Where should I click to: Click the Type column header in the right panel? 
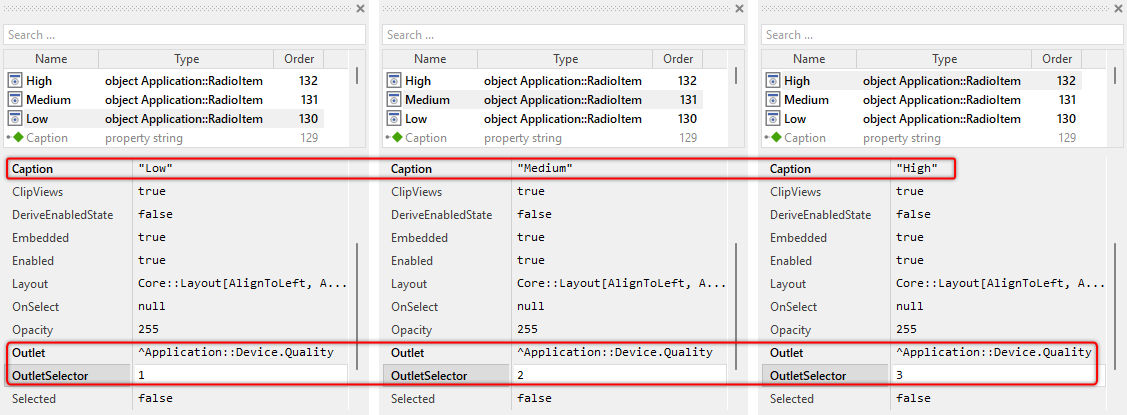tap(944, 60)
